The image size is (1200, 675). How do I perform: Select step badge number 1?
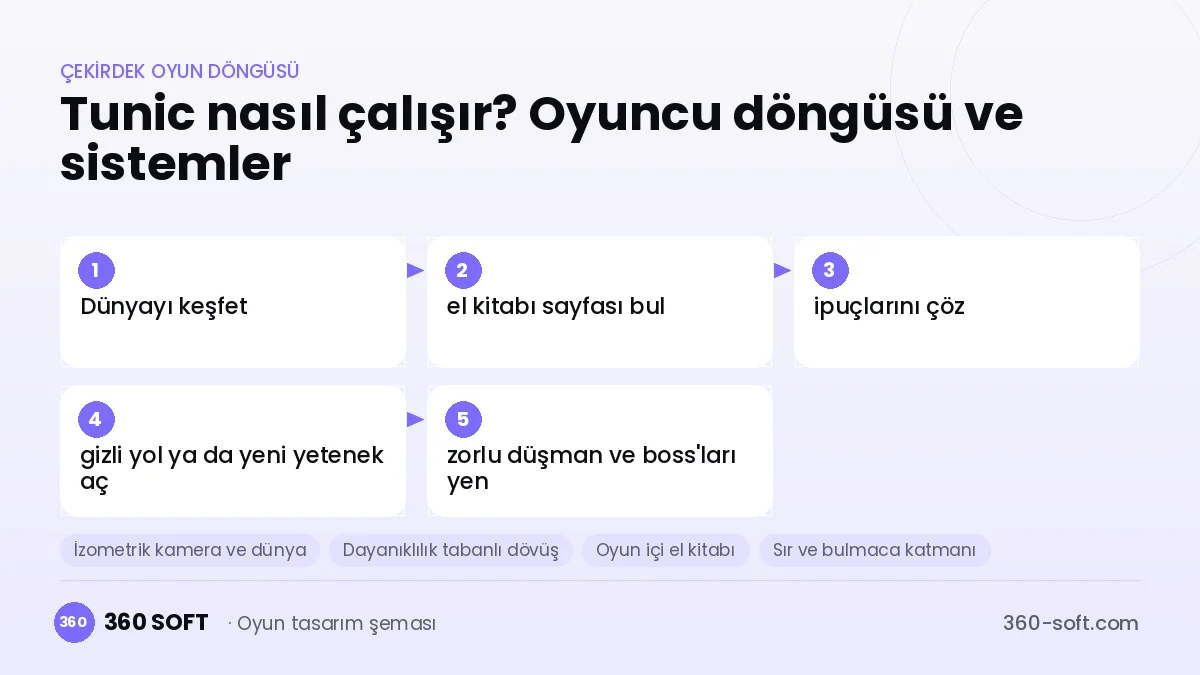point(96,270)
